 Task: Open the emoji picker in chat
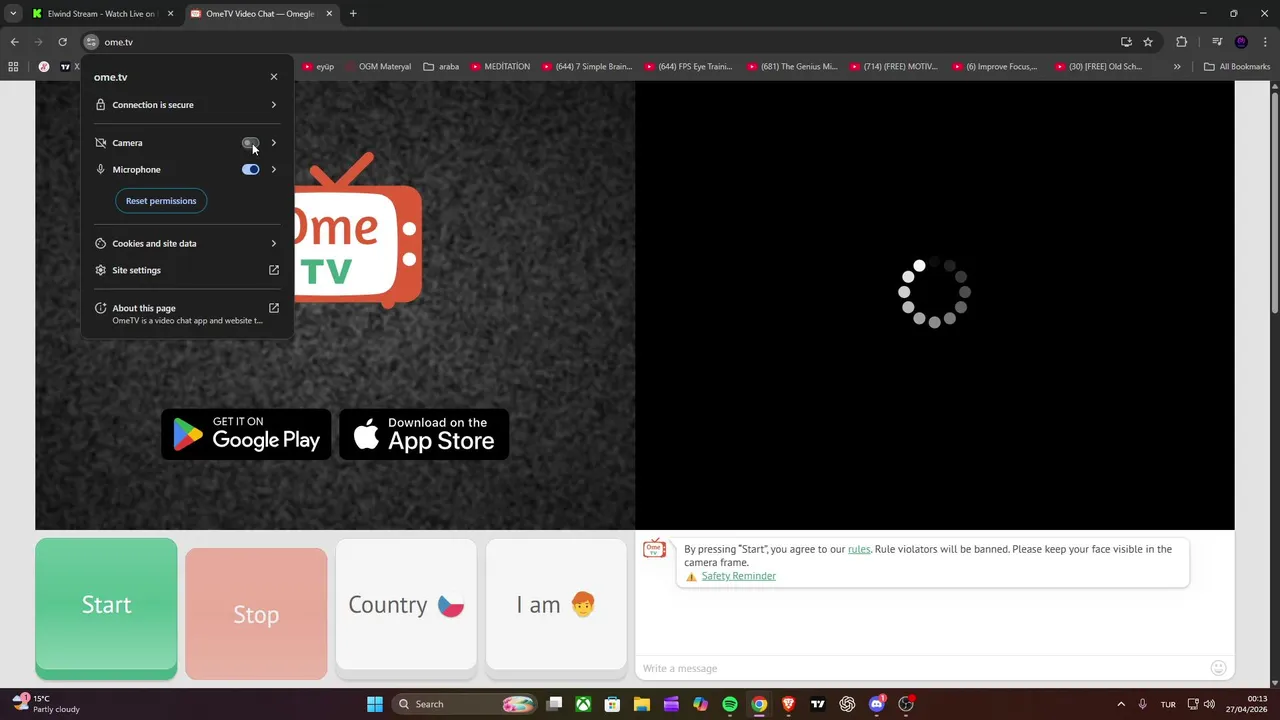[1218, 668]
